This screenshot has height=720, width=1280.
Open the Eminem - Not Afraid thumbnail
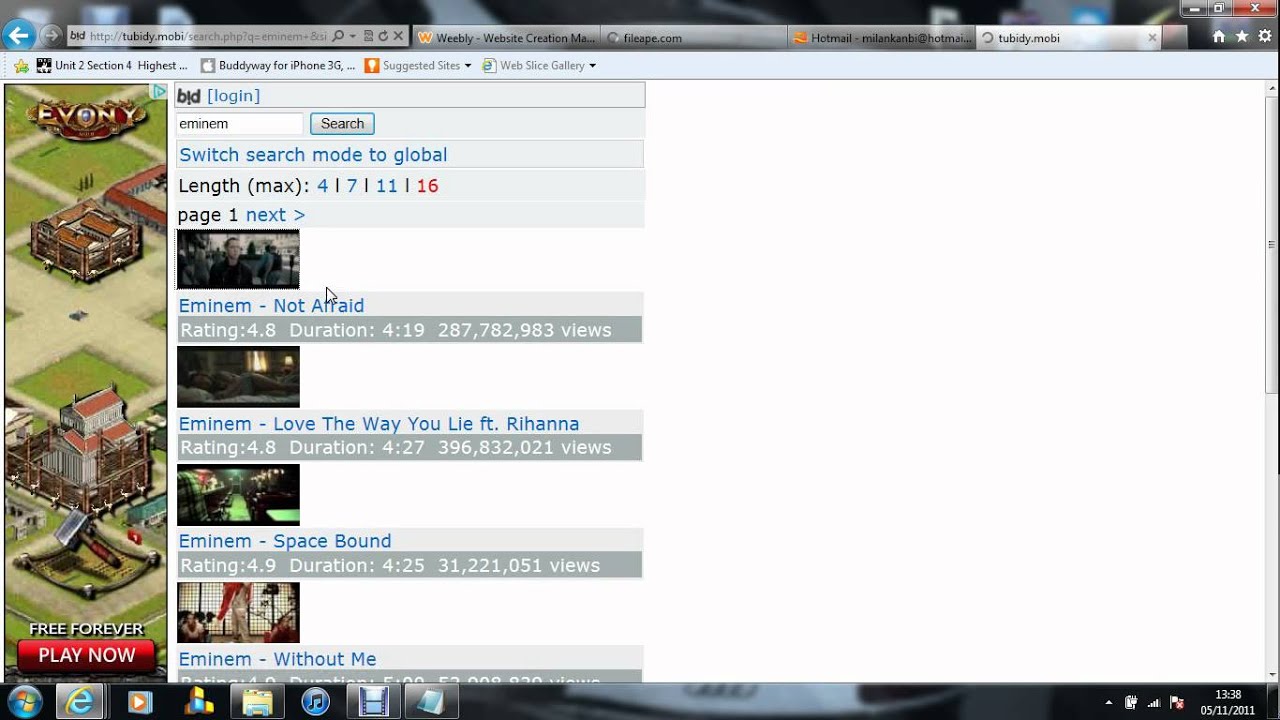[x=238, y=260]
